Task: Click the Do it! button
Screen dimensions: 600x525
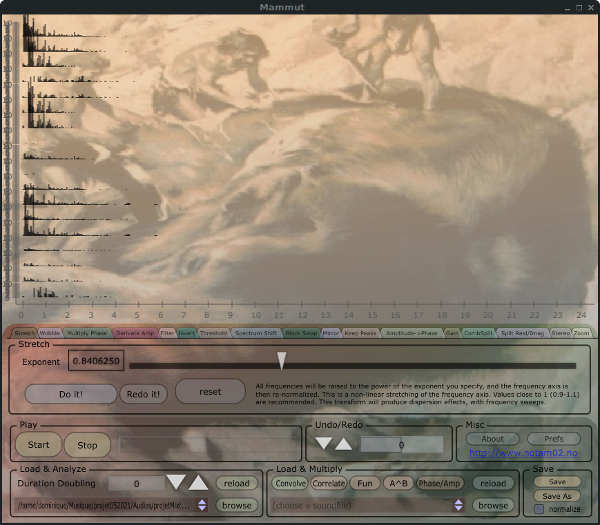Action: click(x=71, y=394)
